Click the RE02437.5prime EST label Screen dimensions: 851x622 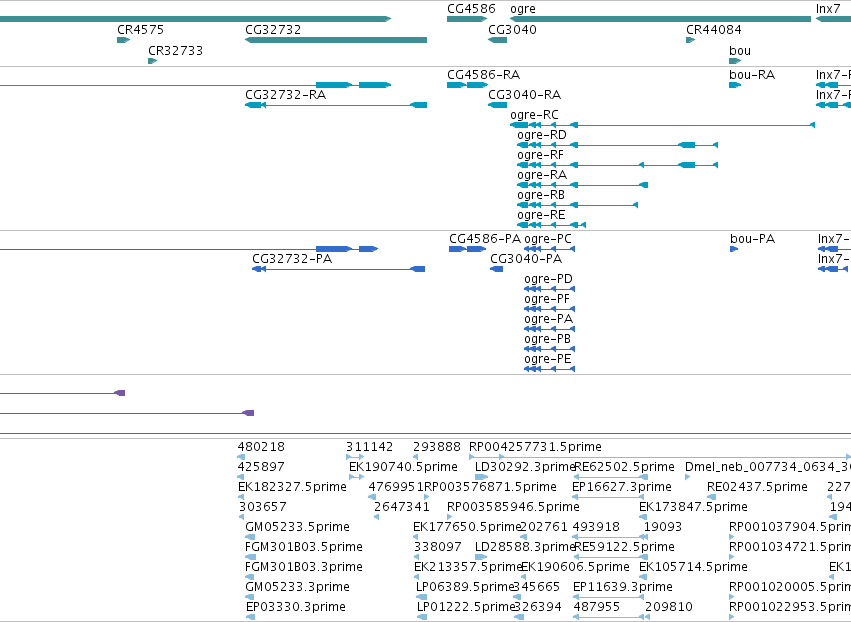[757, 487]
